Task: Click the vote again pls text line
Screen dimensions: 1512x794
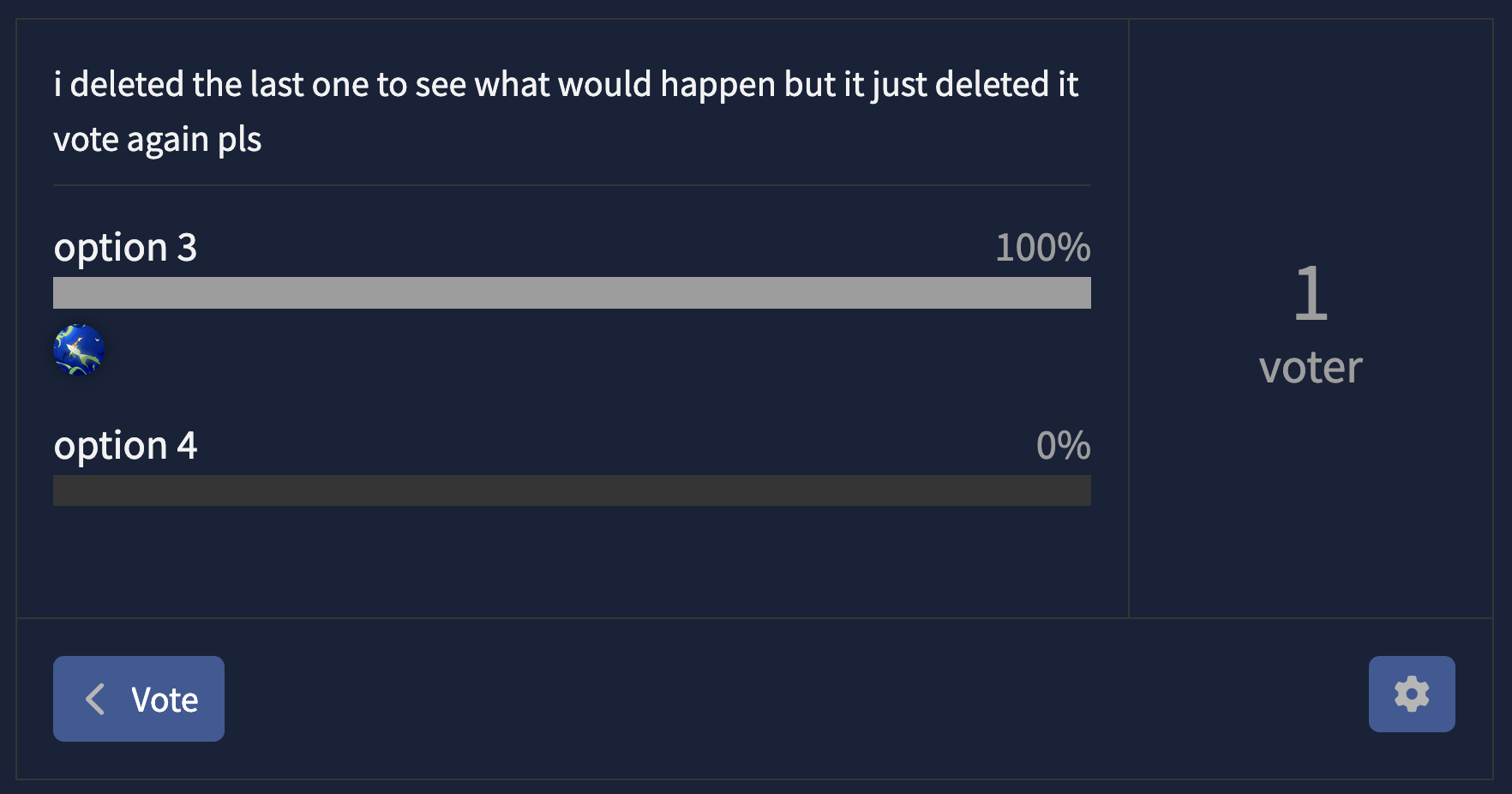Action: (x=158, y=140)
